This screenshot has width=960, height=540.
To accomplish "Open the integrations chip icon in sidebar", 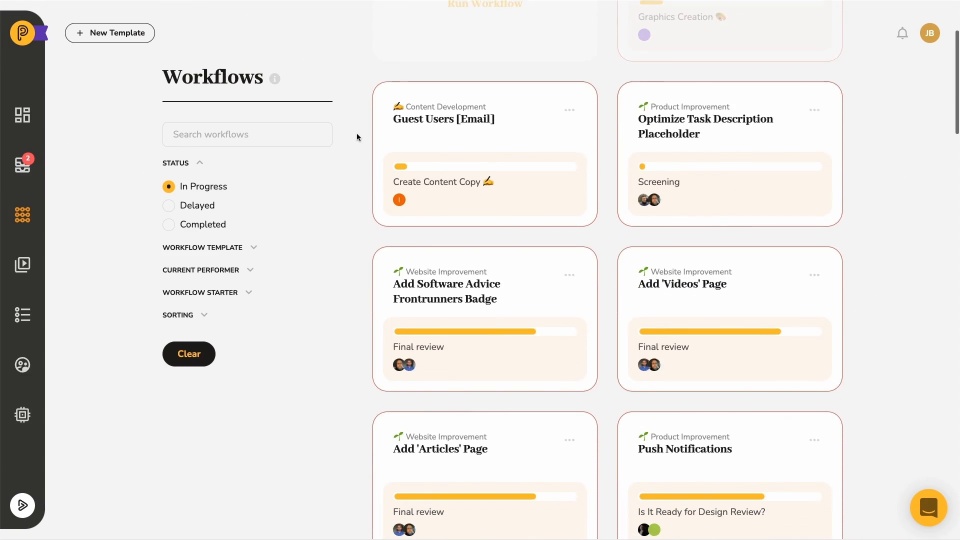I will pos(23,414).
